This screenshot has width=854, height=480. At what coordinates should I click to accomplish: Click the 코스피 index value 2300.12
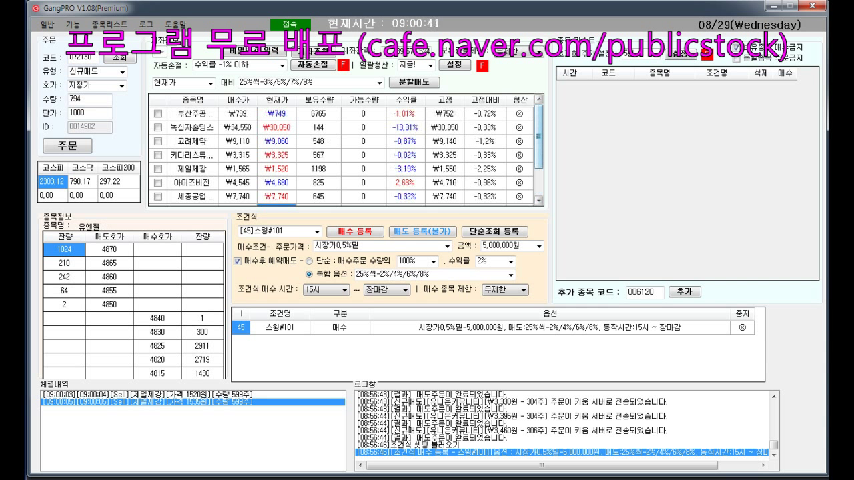click(x=52, y=181)
